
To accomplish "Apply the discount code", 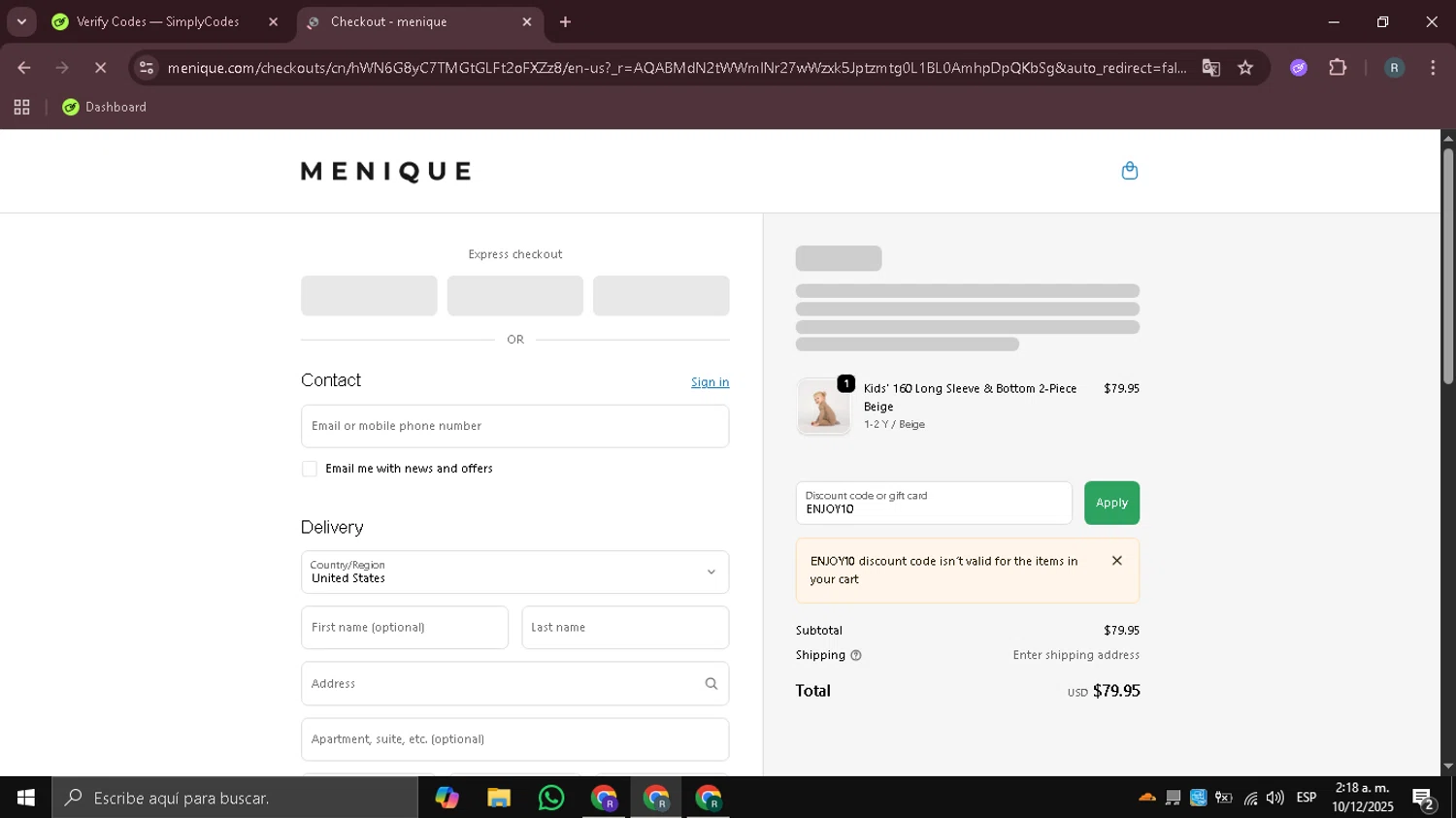I will tap(1111, 503).
